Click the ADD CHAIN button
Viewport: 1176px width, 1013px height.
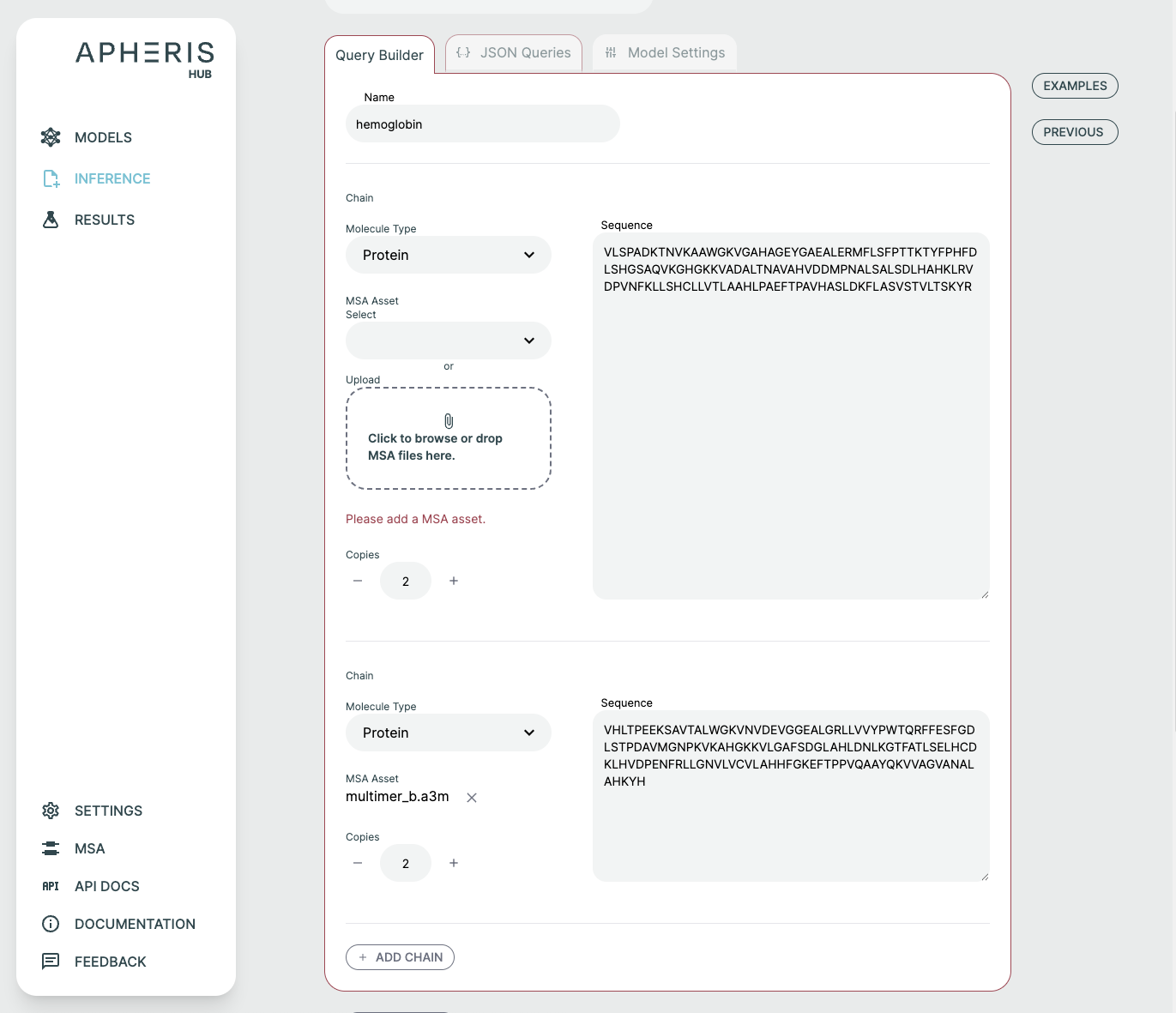pos(400,957)
